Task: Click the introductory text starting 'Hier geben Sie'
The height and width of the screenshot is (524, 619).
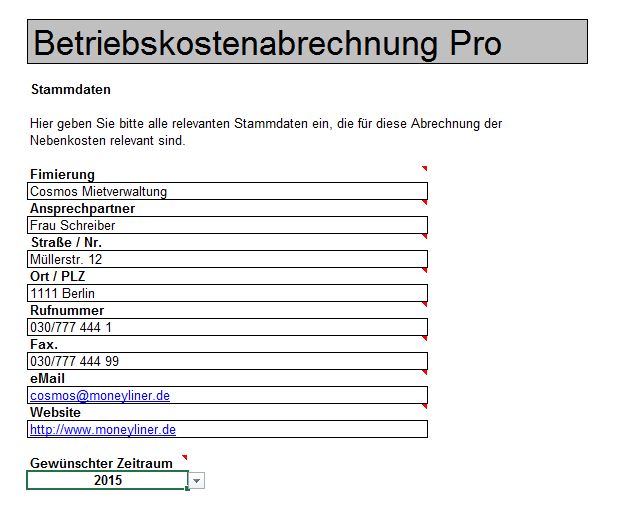Action: coord(266,131)
